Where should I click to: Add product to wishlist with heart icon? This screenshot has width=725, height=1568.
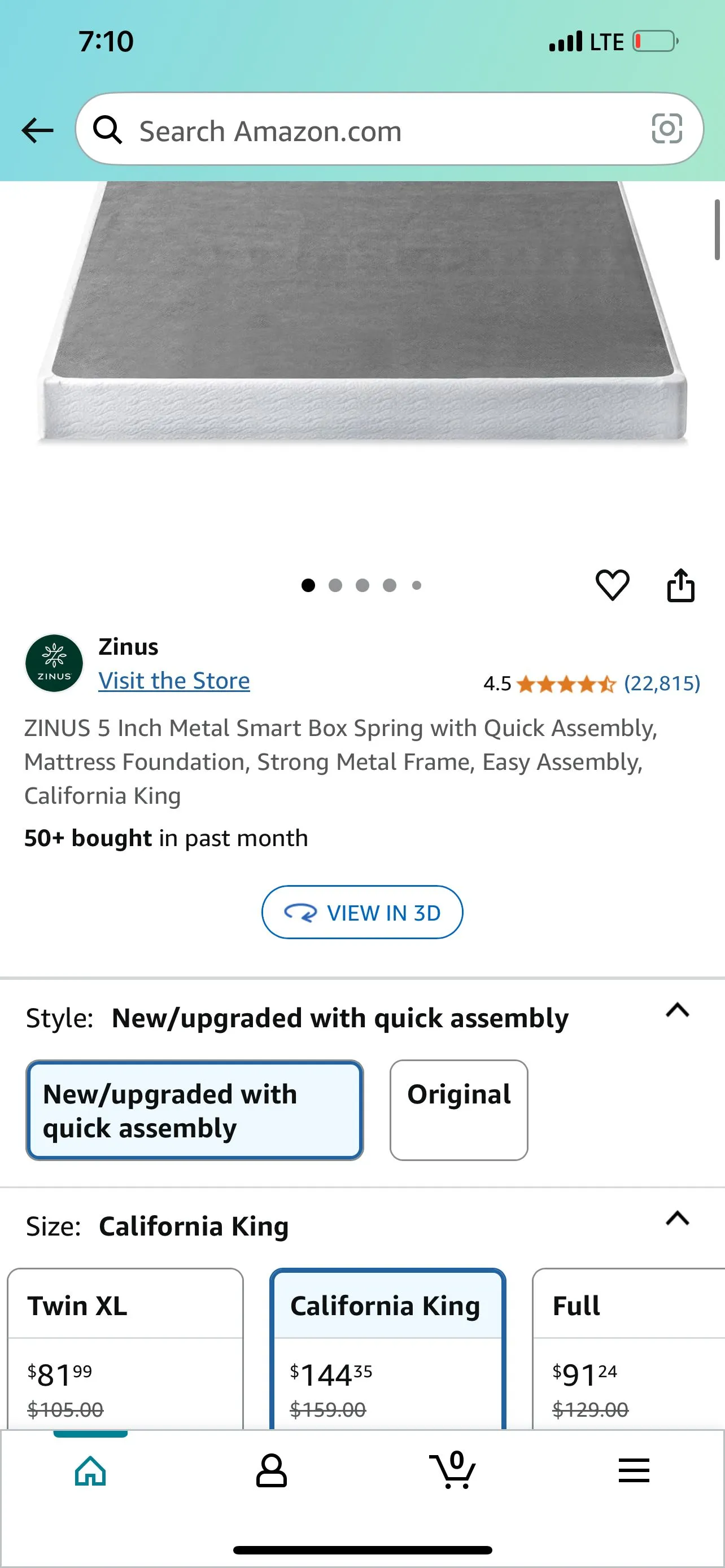(x=612, y=585)
